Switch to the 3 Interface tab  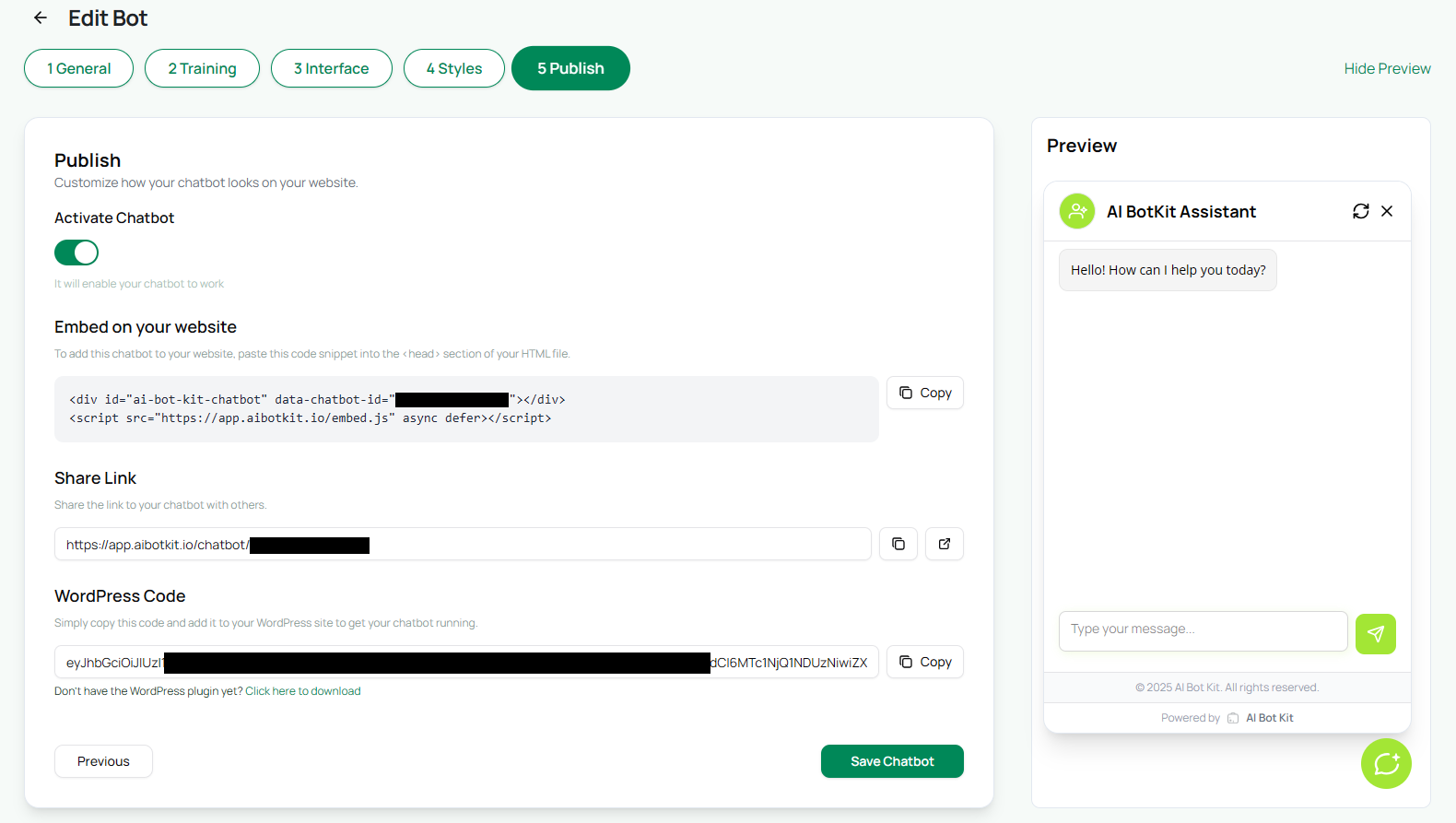coord(332,68)
